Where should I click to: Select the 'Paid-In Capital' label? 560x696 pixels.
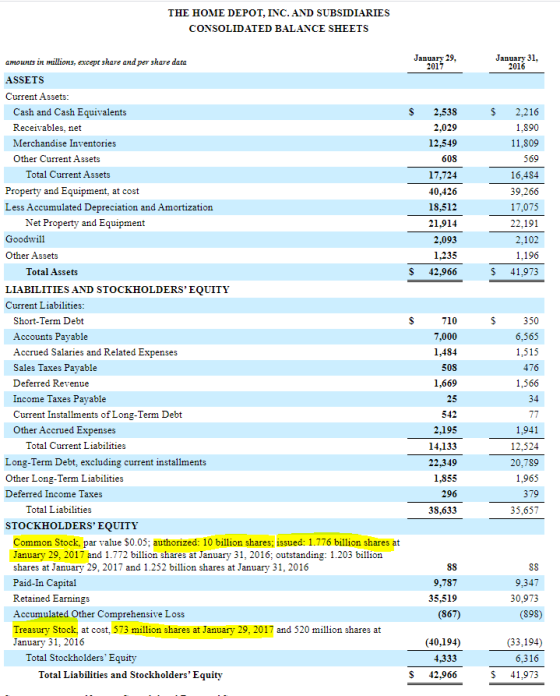[x=44, y=583]
